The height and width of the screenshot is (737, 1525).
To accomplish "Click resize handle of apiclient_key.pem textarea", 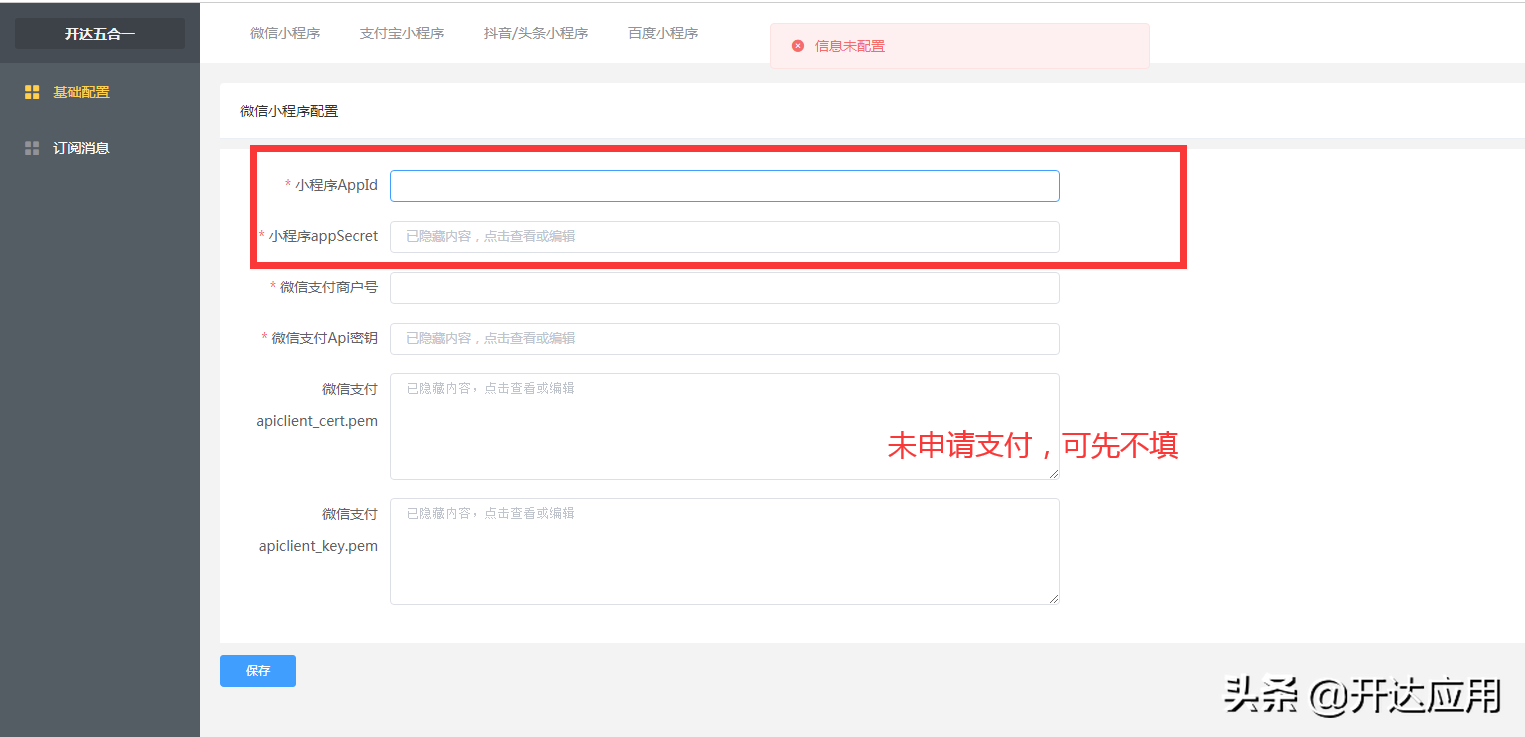I will click(x=1053, y=598).
